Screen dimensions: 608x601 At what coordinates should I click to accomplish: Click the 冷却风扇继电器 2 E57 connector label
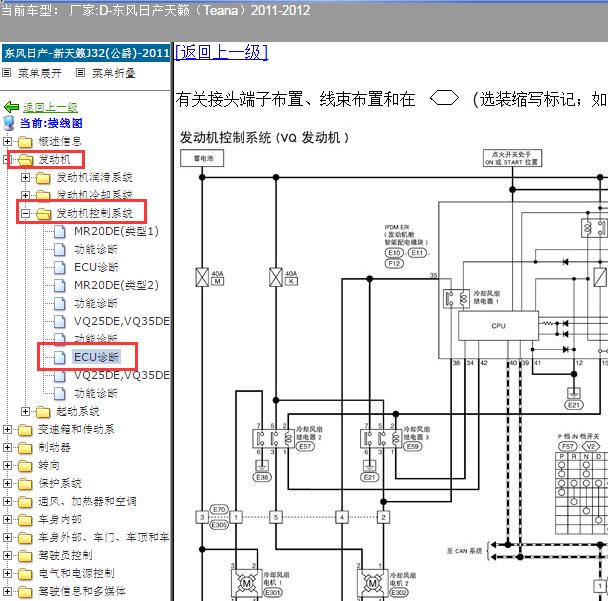305,446
